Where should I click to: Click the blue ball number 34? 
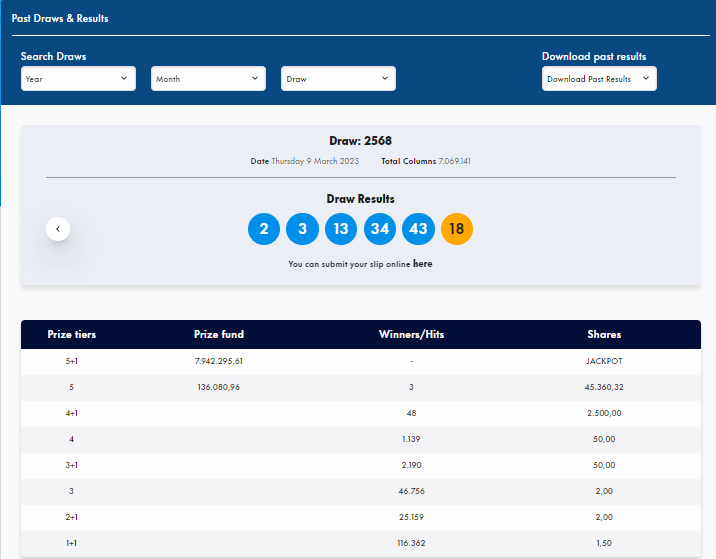pos(380,229)
